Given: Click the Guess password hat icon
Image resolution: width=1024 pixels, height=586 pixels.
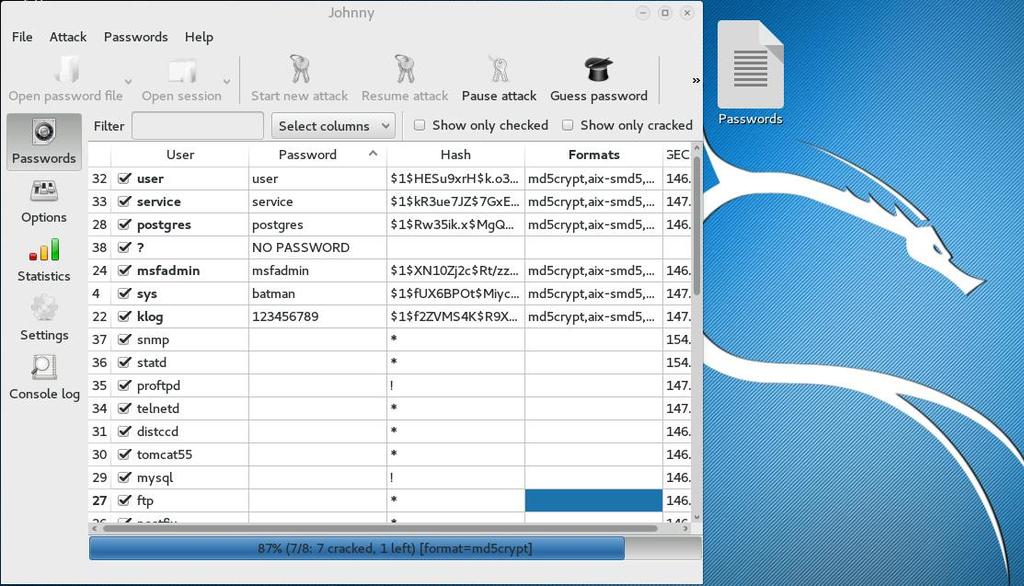Looking at the screenshot, I should pos(599,69).
